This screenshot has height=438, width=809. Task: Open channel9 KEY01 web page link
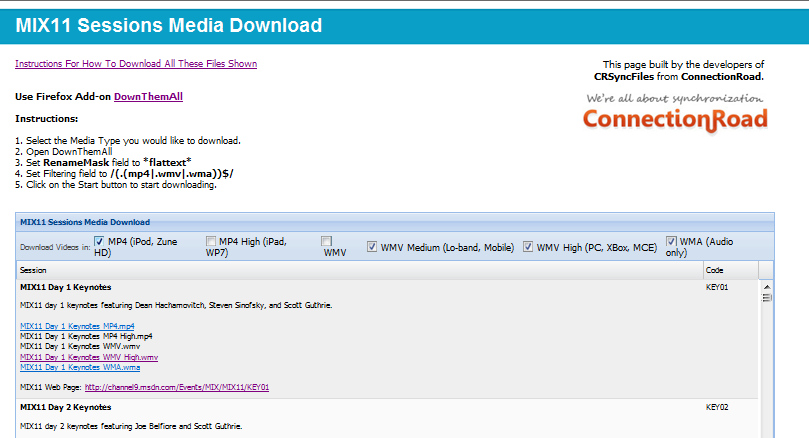[177, 387]
